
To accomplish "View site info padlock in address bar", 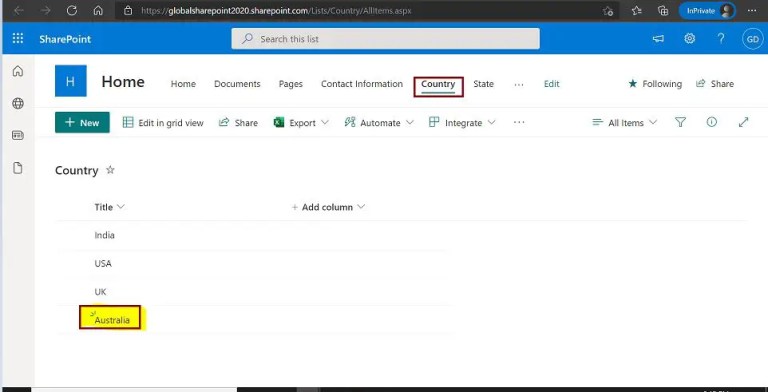I will click(128, 10).
